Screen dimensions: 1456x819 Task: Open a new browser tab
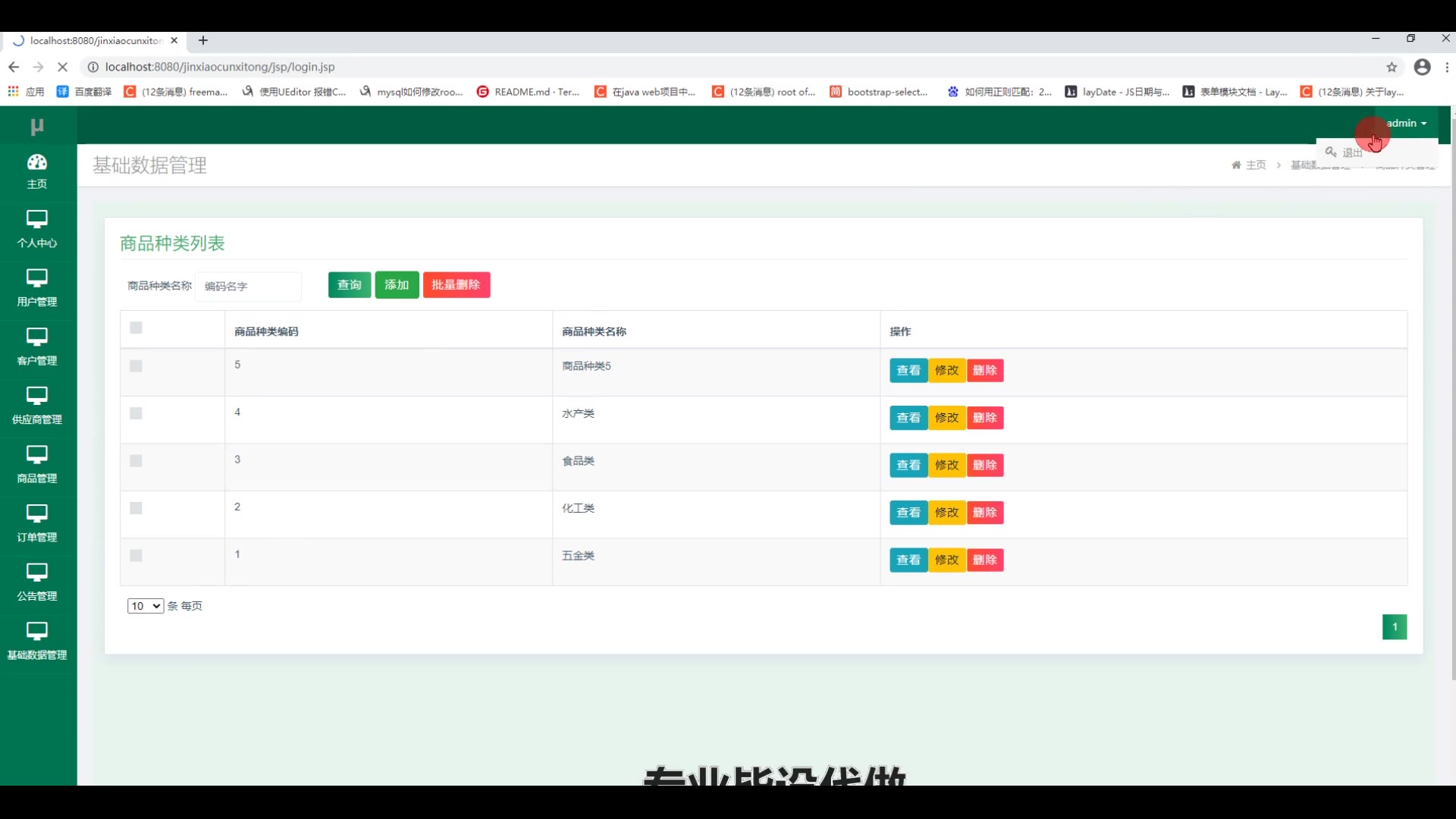point(203,40)
